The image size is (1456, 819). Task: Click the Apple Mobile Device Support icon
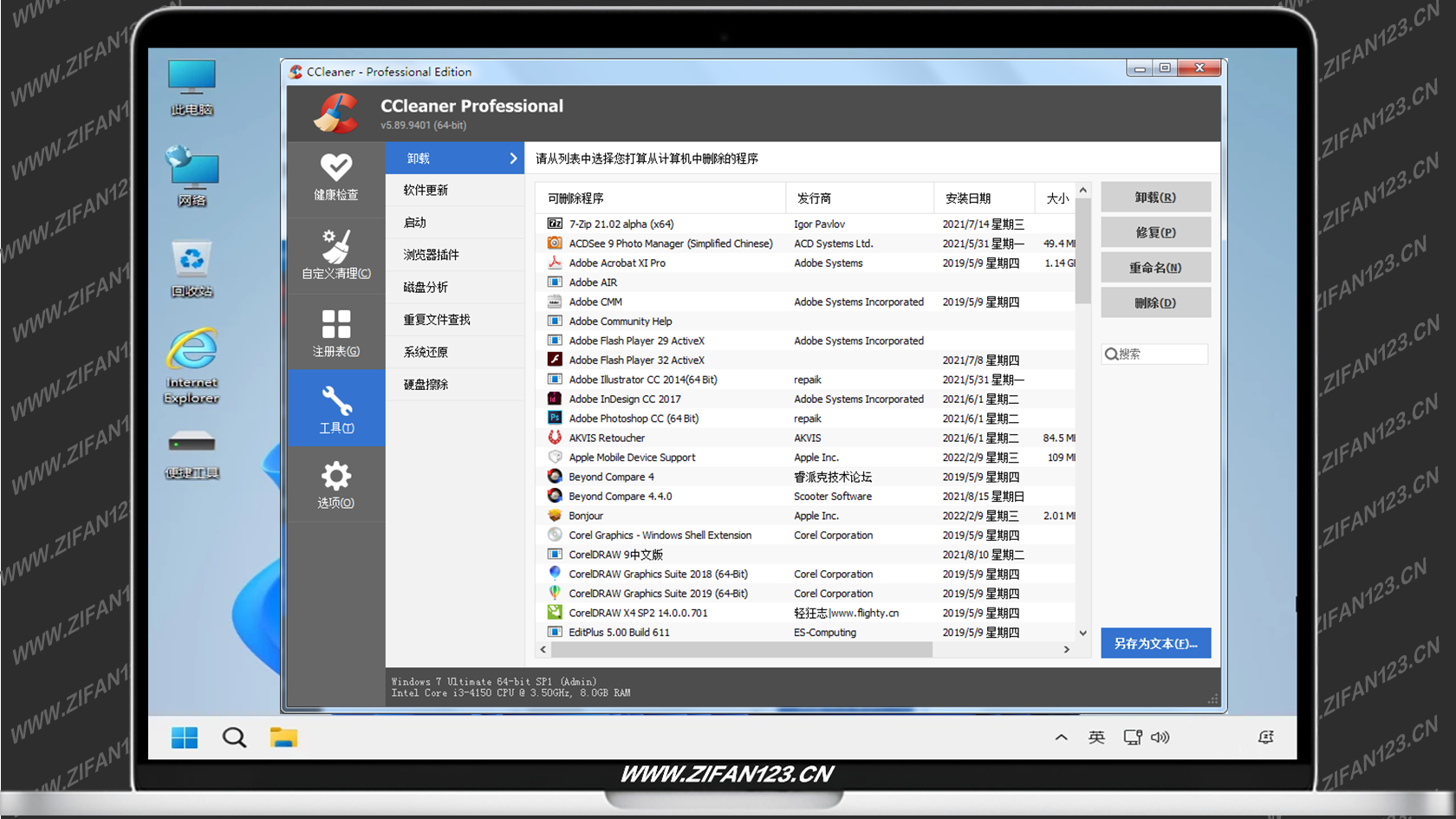click(x=555, y=457)
